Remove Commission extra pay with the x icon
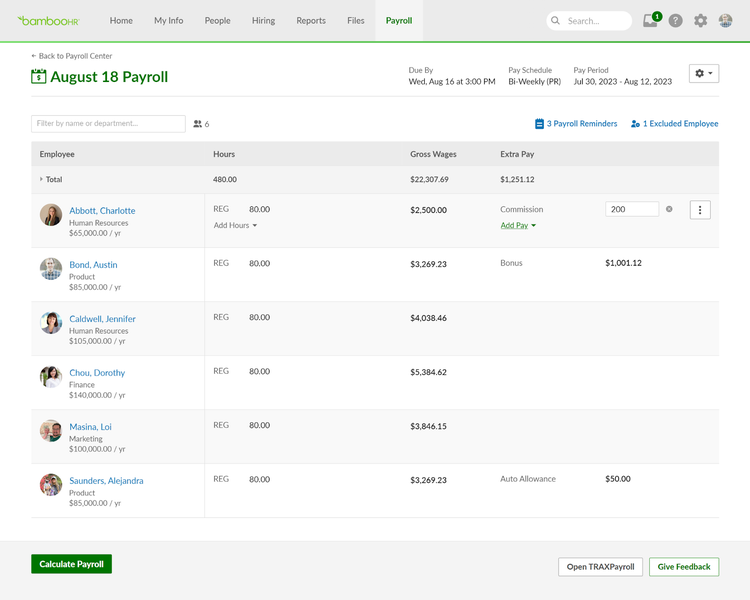Image resolution: width=750 pixels, height=600 pixels. pyautogui.click(x=669, y=210)
